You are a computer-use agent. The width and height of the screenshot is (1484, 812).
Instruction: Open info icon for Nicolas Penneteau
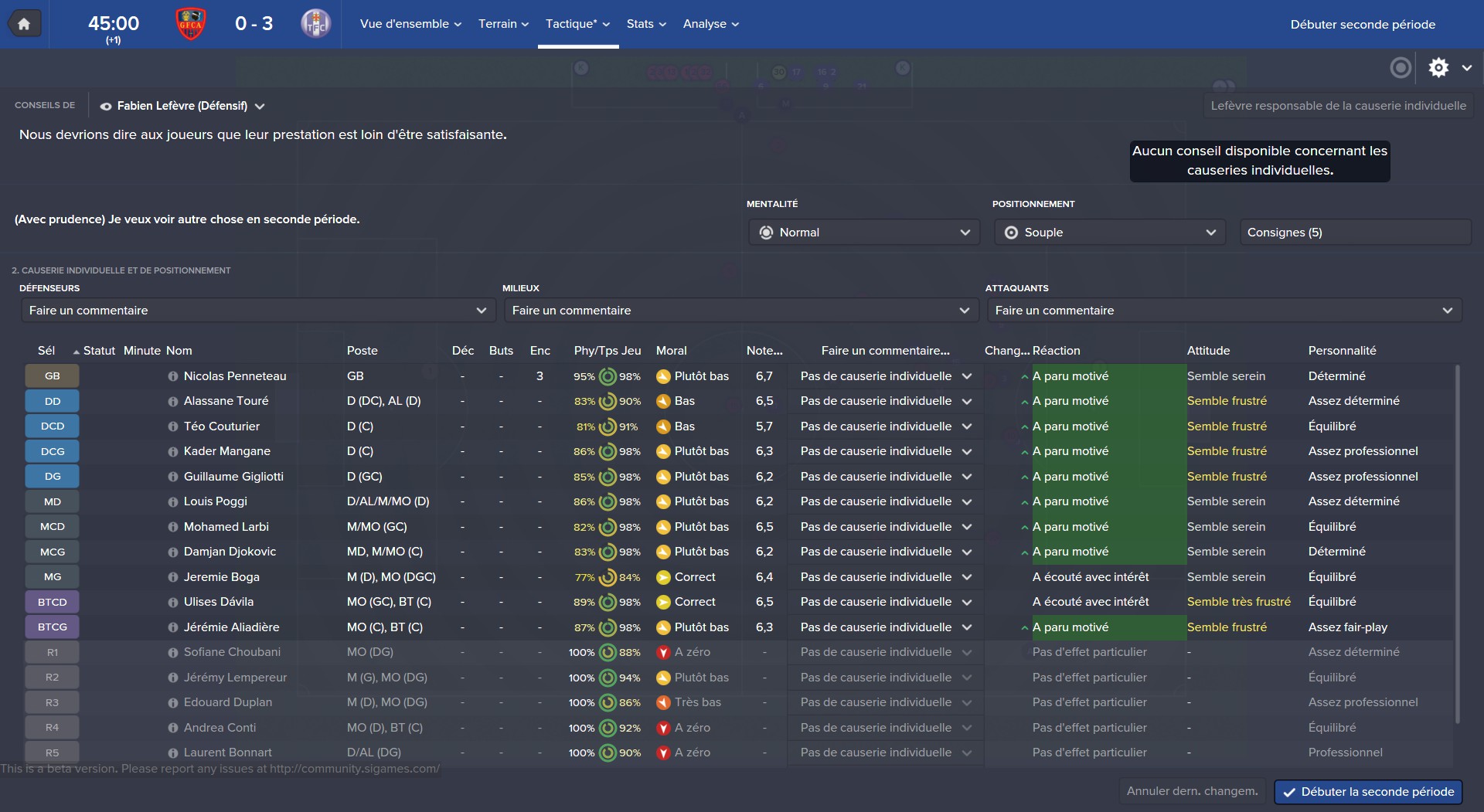pyautogui.click(x=173, y=376)
